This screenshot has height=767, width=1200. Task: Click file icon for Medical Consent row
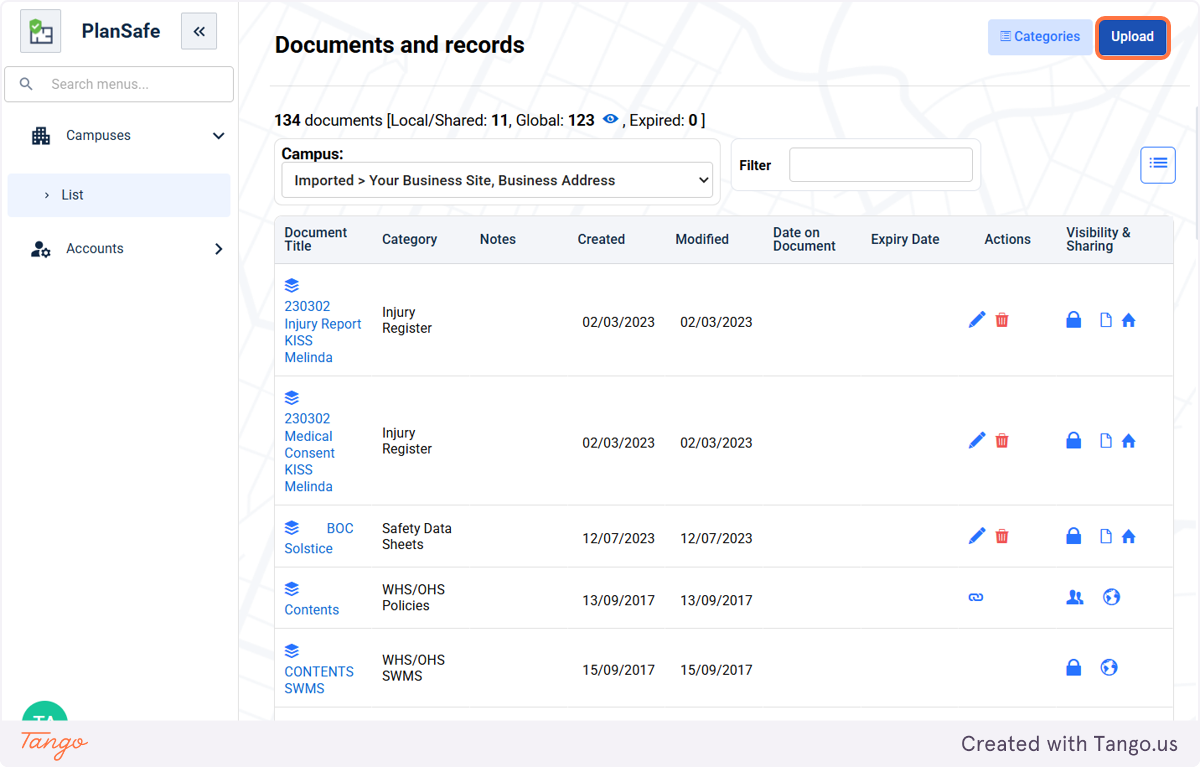click(x=1106, y=440)
